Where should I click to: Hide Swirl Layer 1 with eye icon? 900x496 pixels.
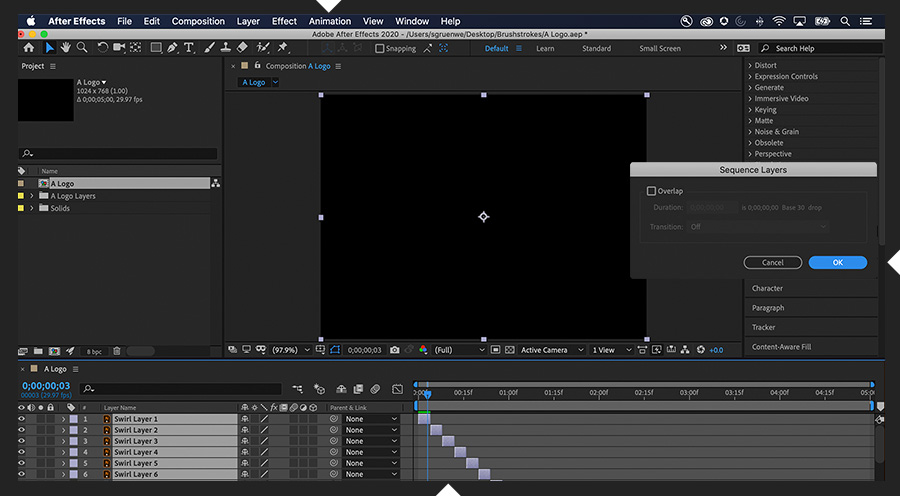21,419
